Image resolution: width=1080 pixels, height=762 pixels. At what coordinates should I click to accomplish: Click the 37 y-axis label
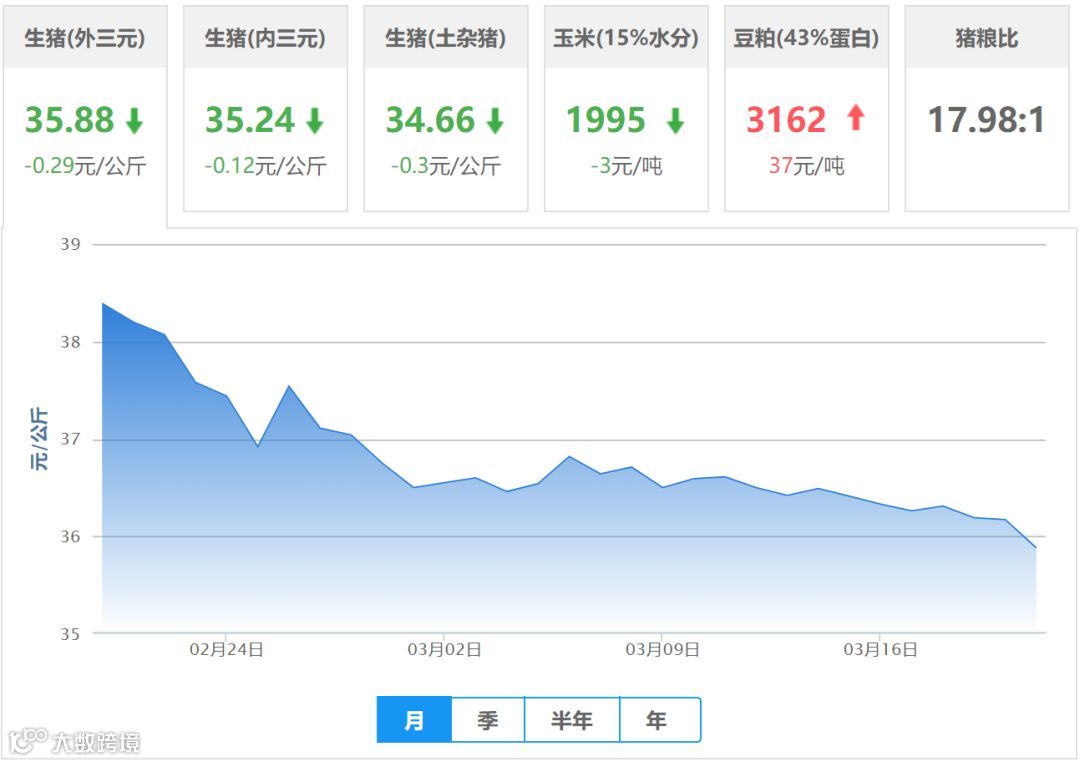tap(70, 440)
